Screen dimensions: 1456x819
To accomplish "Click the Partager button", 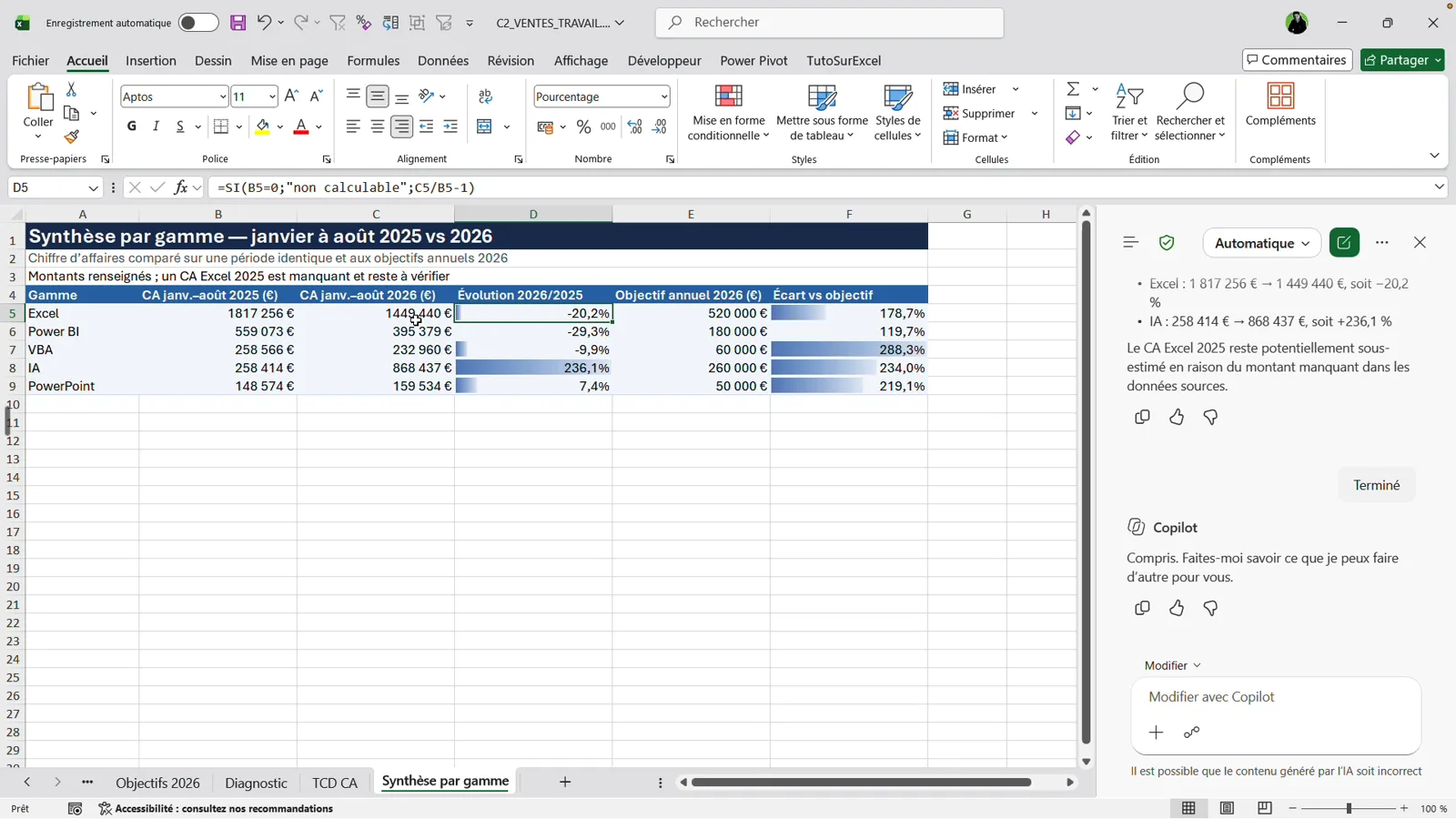I will coord(1402,60).
